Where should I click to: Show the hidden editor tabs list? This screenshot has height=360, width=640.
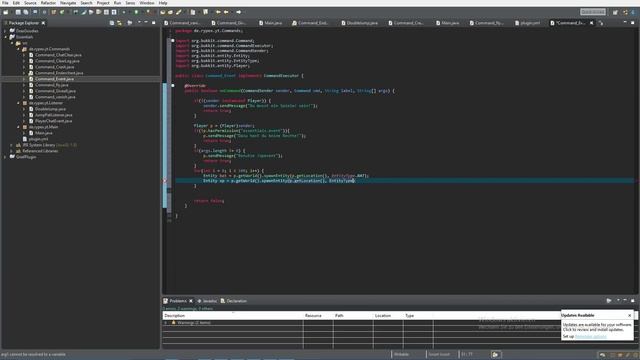(601, 23)
